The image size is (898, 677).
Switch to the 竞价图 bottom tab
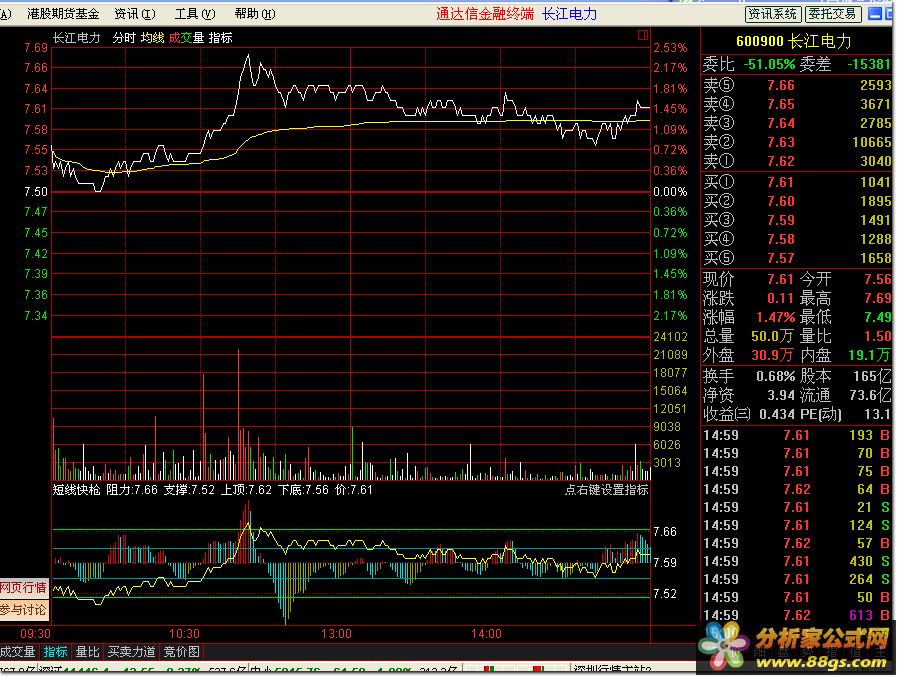182,652
